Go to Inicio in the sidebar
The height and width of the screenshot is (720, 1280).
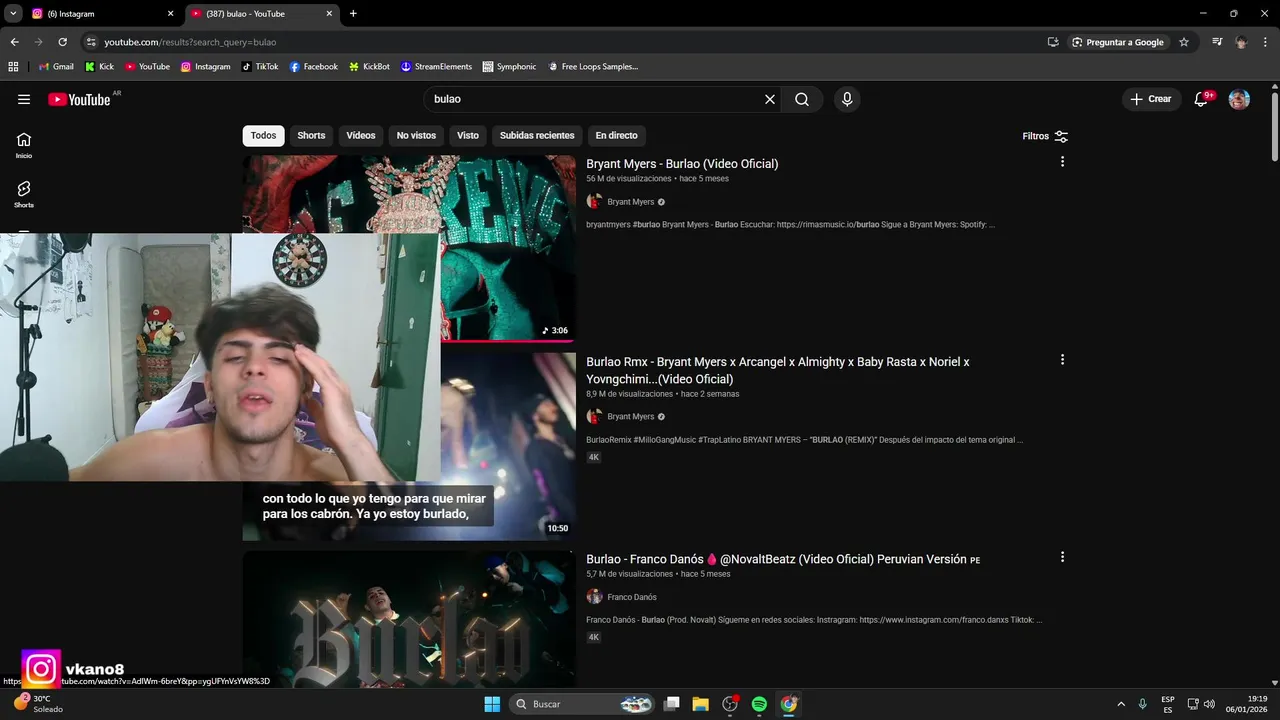tap(24, 145)
